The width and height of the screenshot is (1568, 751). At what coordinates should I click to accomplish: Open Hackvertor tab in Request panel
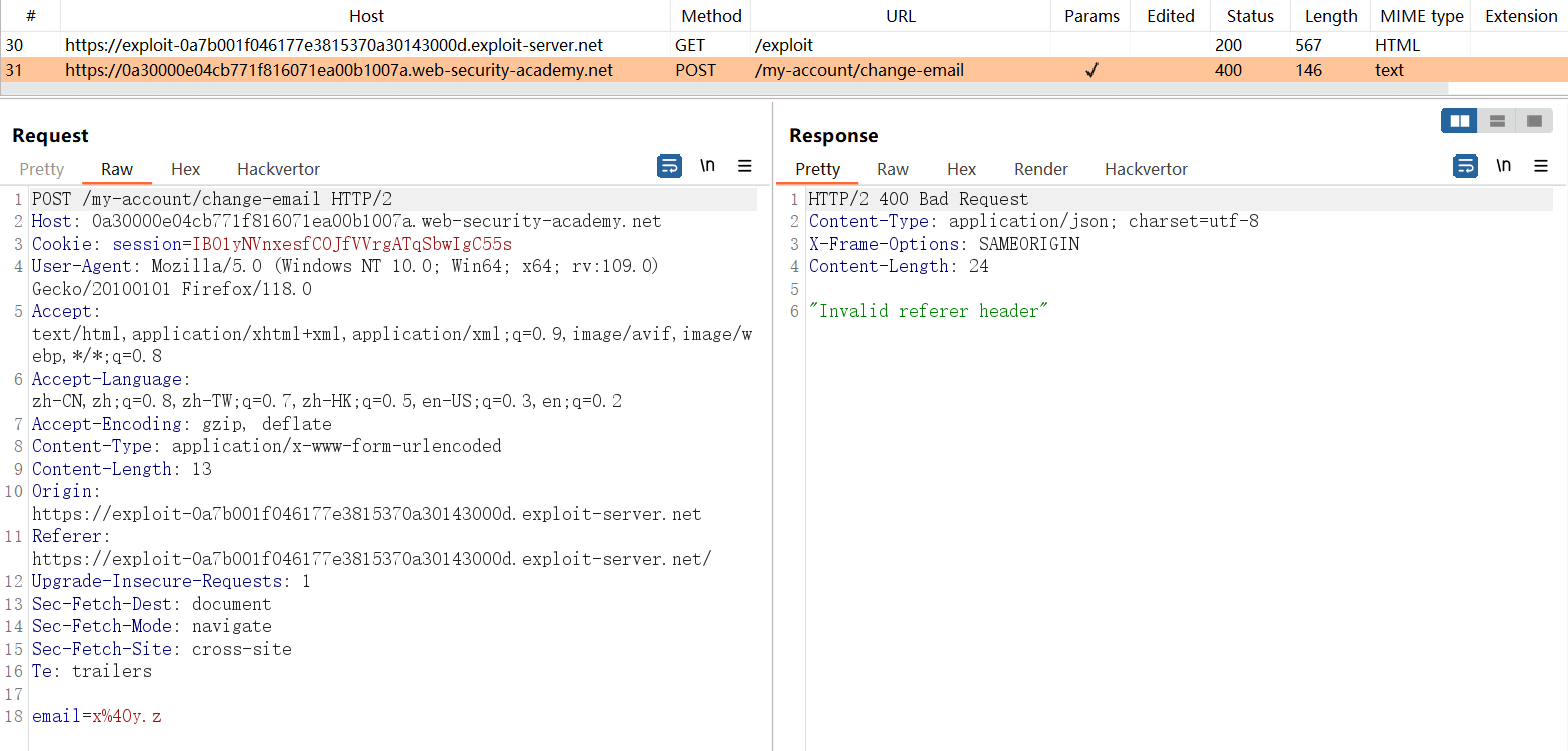[x=278, y=169]
